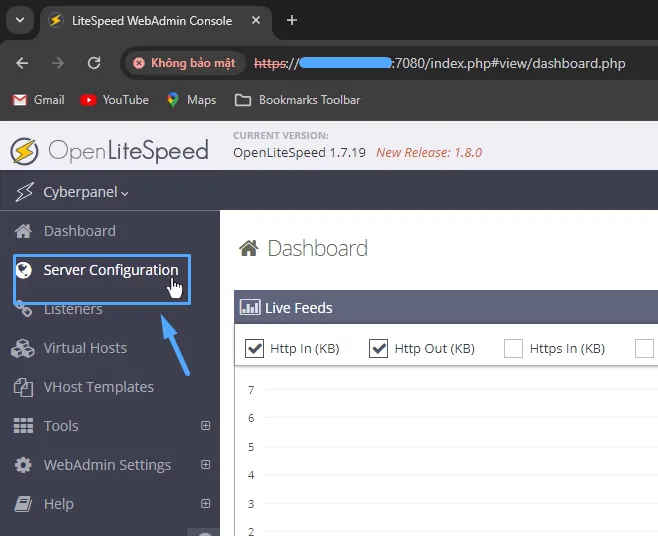
Task: Open the Gmail bookmark
Action: [38, 100]
